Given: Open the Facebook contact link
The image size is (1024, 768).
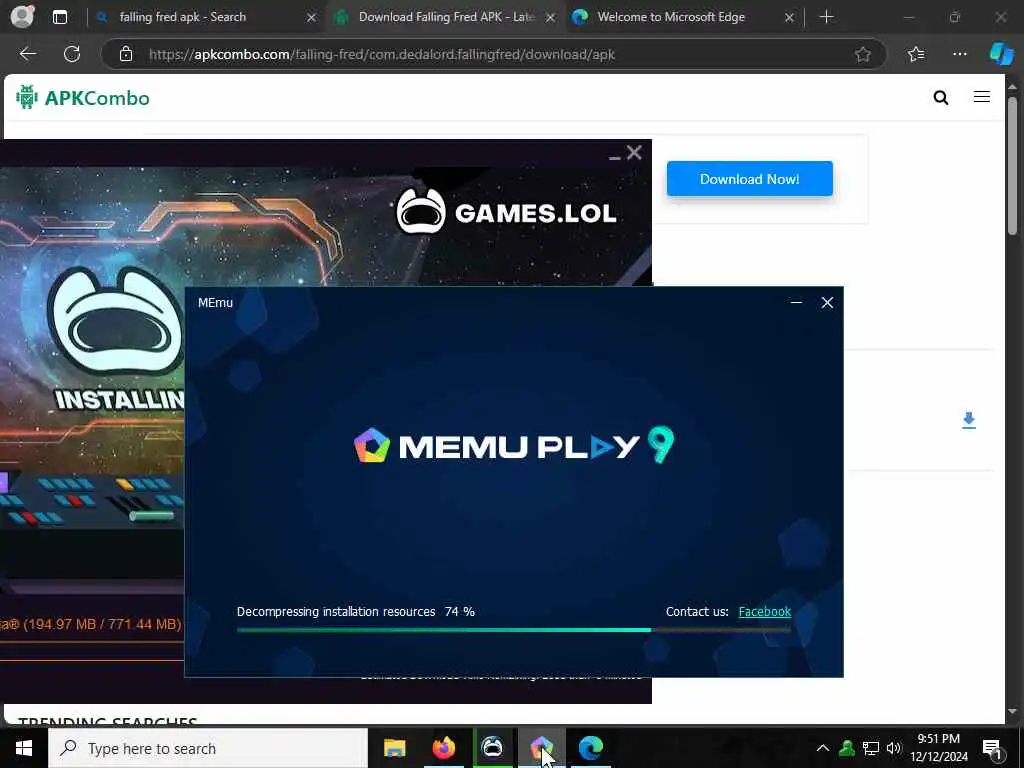Looking at the screenshot, I should click(765, 612).
